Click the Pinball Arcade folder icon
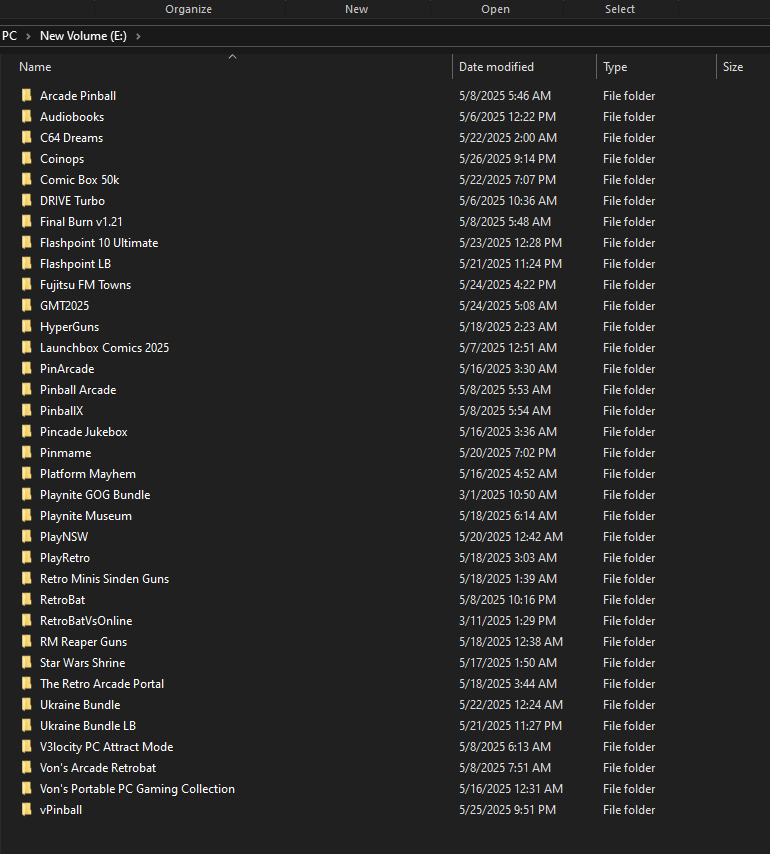The height and width of the screenshot is (854, 770). 26,390
